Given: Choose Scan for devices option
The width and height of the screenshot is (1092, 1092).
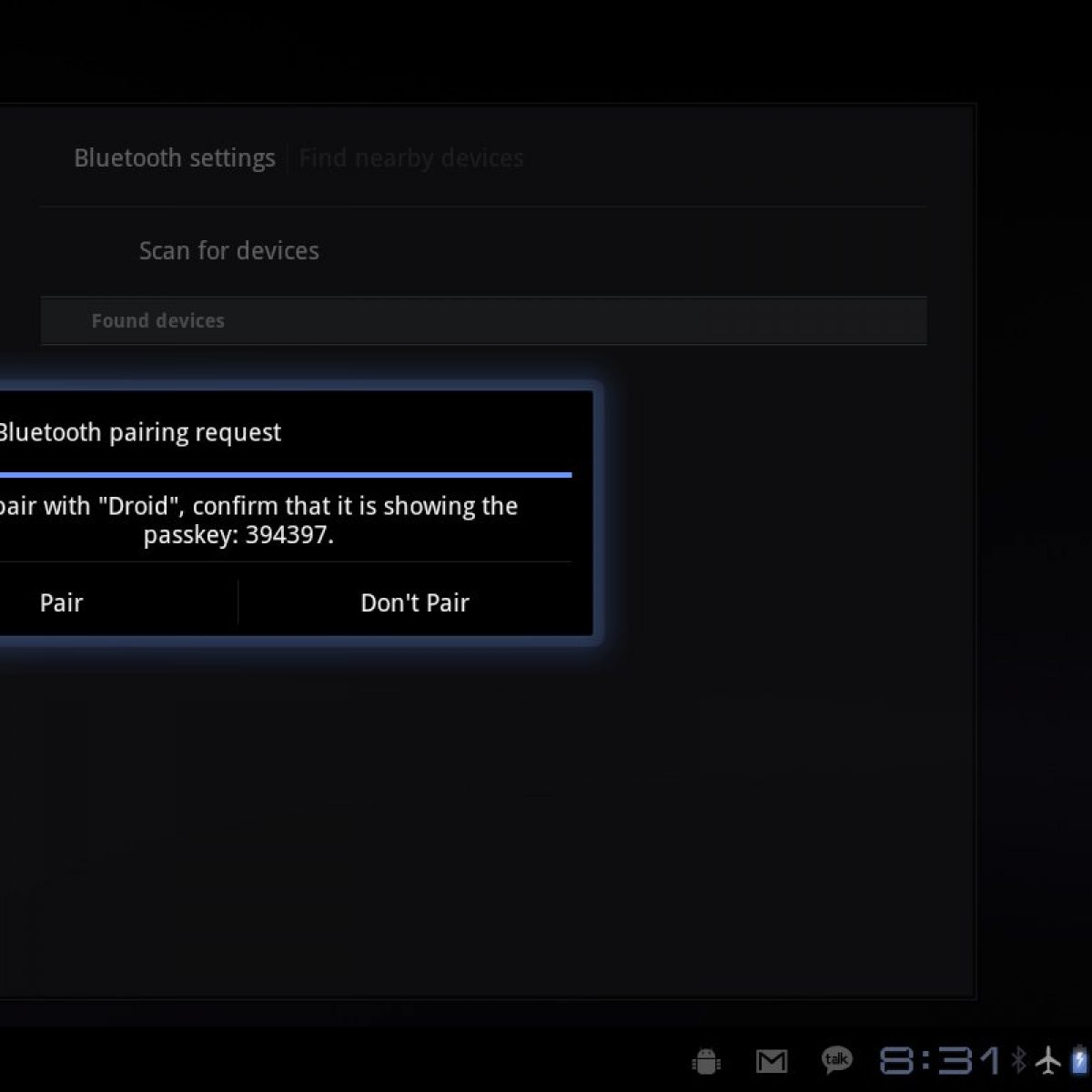Looking at the screenshot, I should click(x=229, y=251).
